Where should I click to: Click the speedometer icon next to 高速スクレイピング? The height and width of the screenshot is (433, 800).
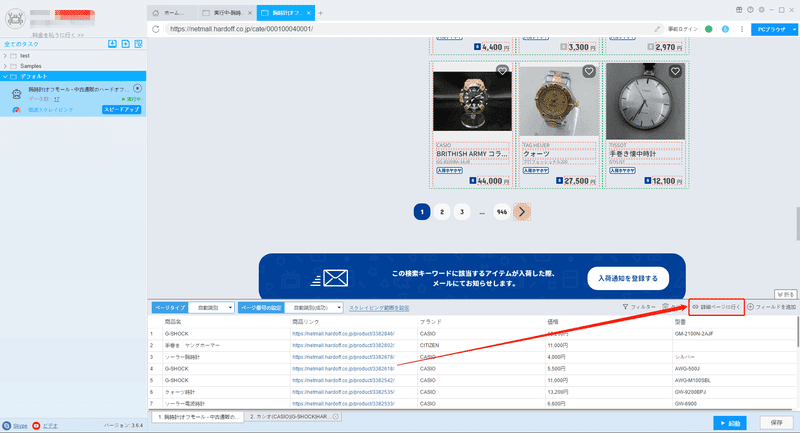coord(16,110)
